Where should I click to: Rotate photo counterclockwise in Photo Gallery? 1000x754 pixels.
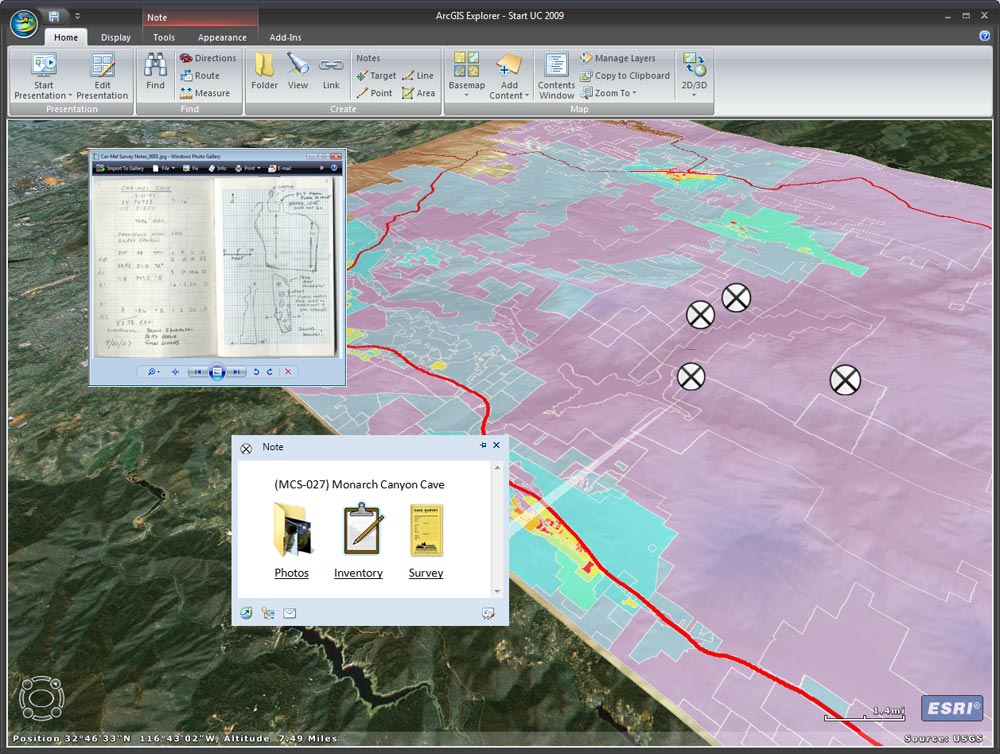click(256, 372)
